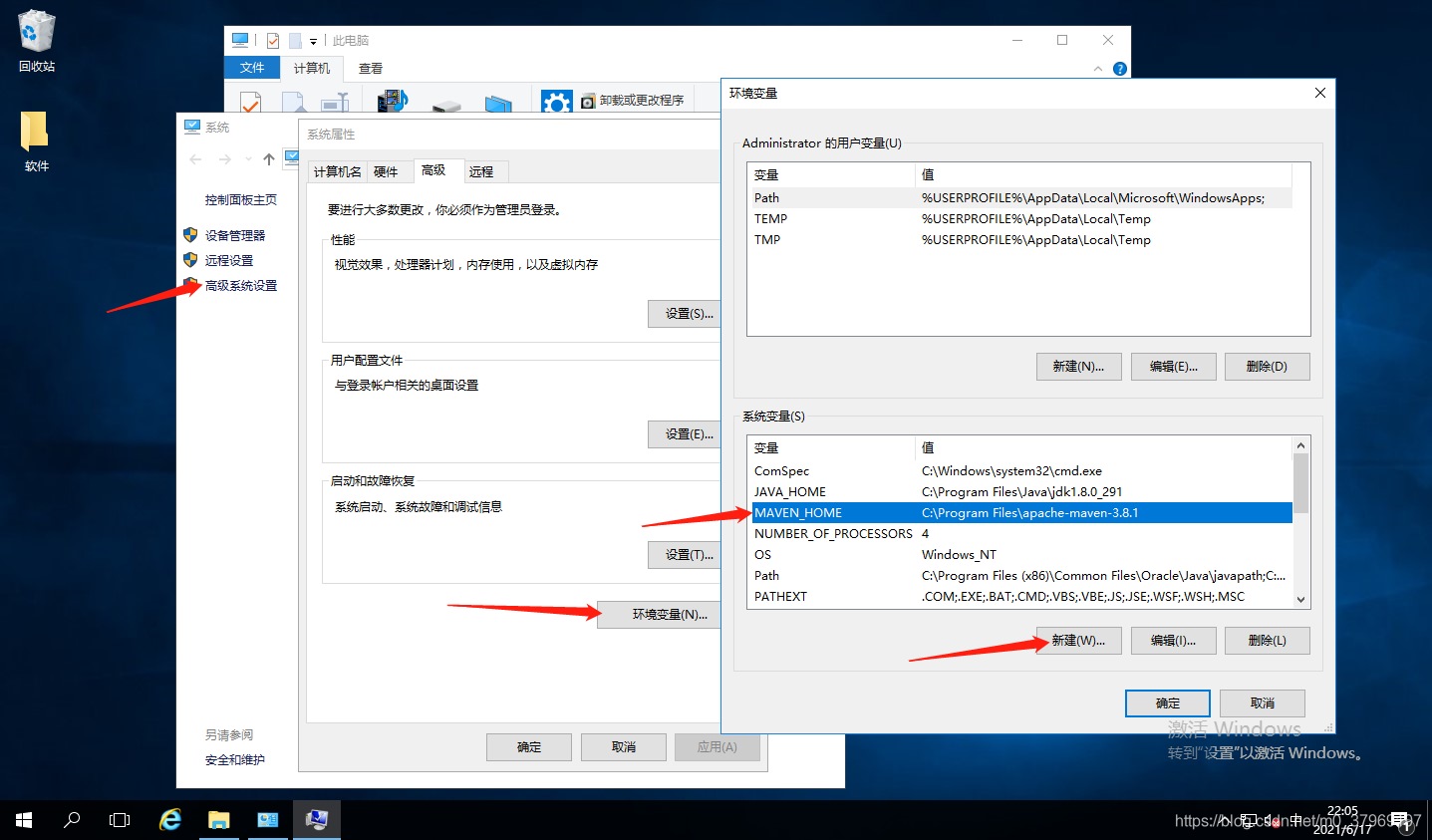Click scroll up arrow in system variables list

(1300, 445)
